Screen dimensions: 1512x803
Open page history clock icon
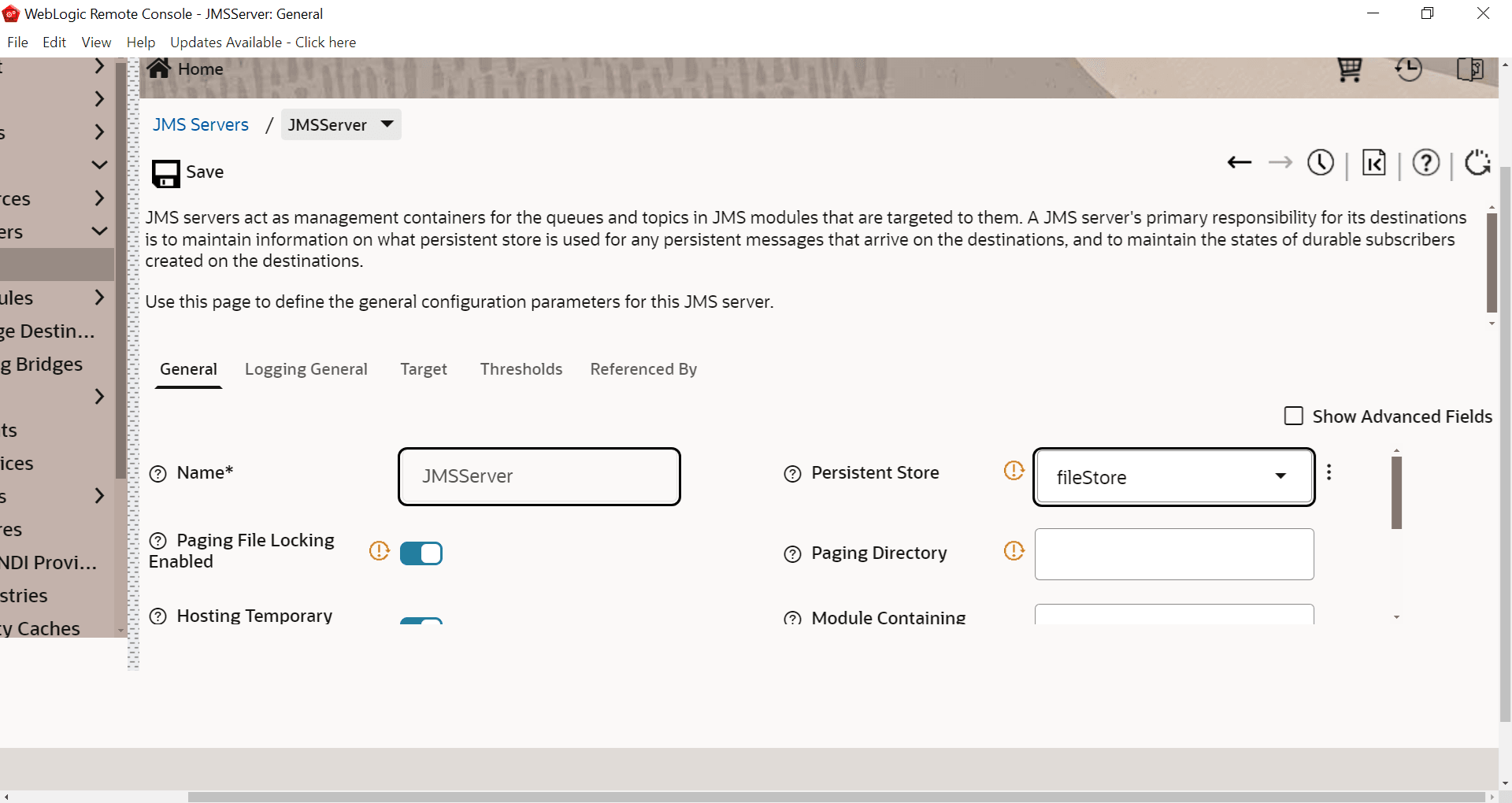(x=1321, y=163)
